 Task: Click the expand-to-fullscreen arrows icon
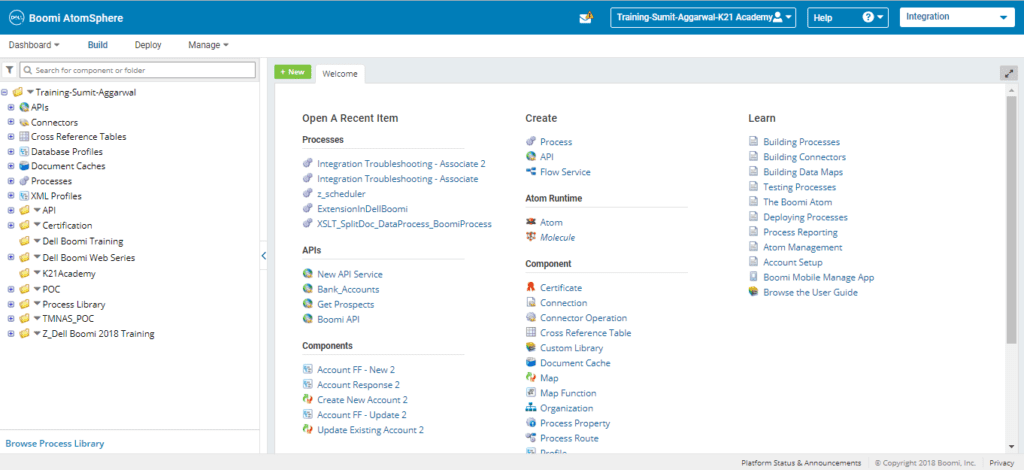click(1009, 73)
